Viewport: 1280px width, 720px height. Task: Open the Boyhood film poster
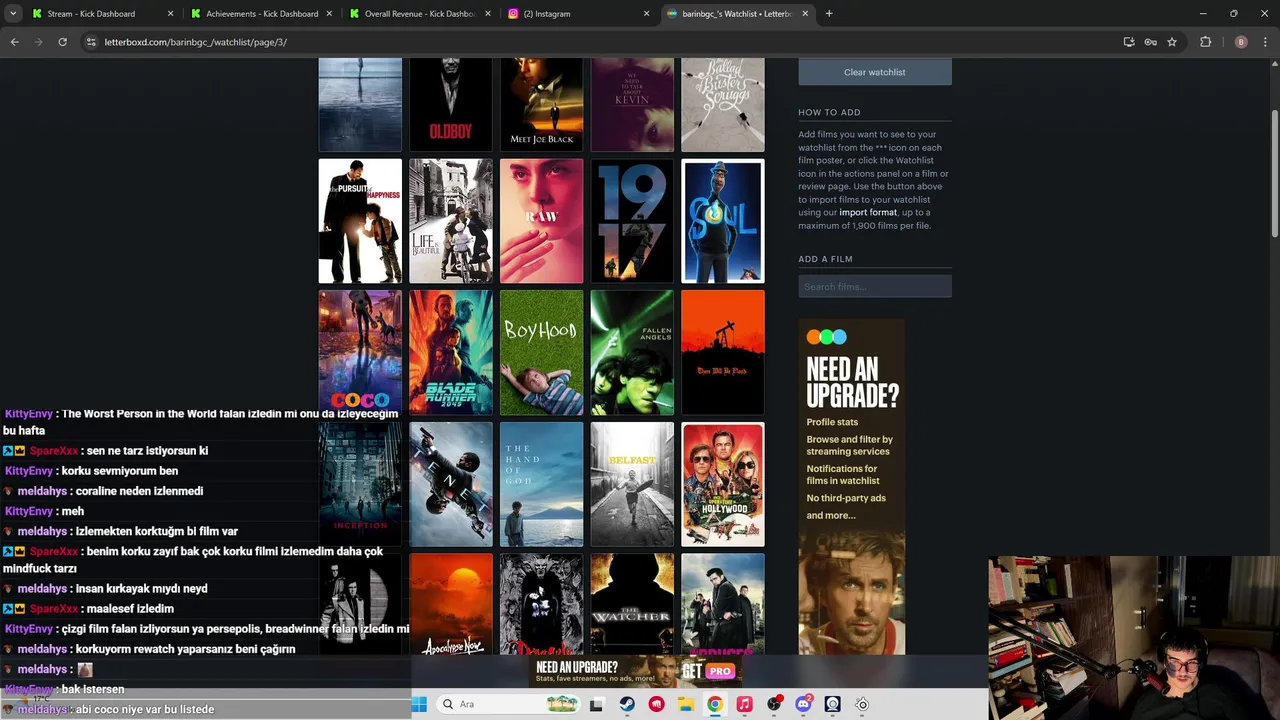[x=541, y=352]
